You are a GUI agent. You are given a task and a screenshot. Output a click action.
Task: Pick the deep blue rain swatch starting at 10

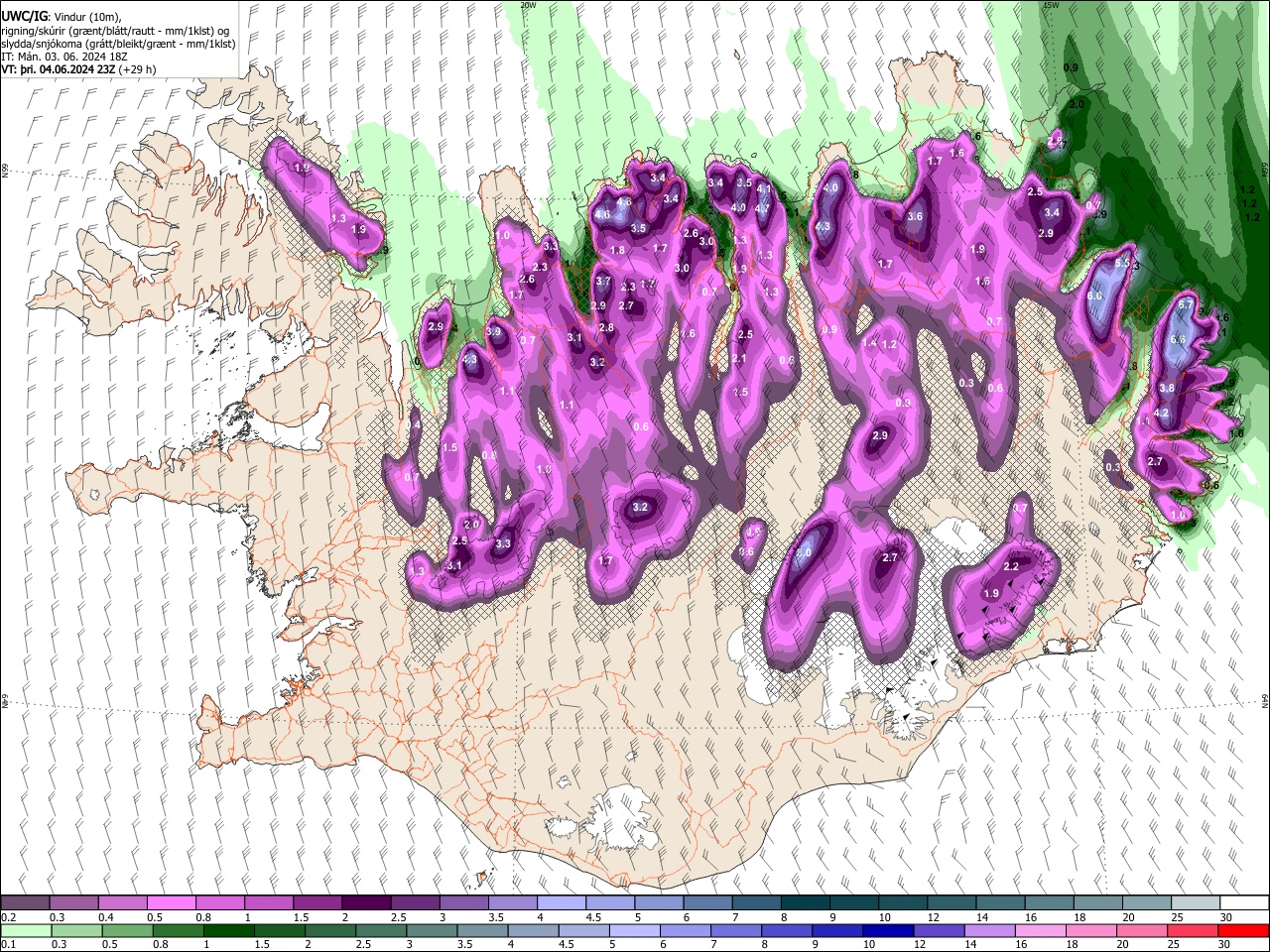(888, 930)
